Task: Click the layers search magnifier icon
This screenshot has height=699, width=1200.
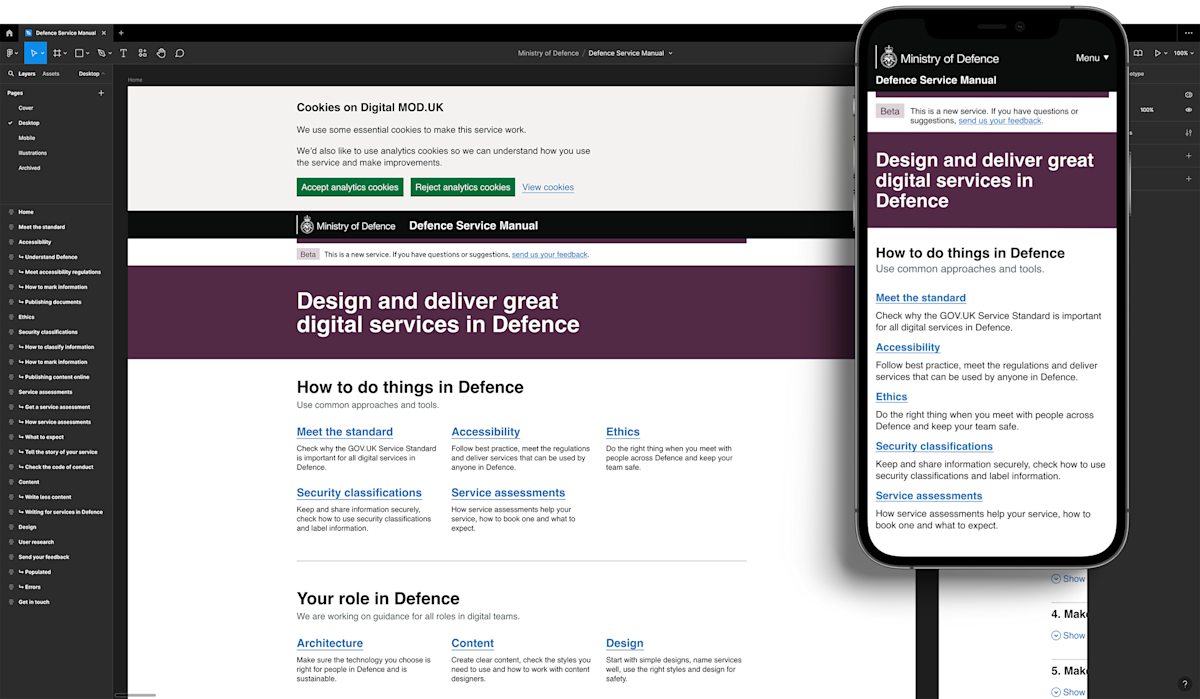Action: (x=11, y=74)
